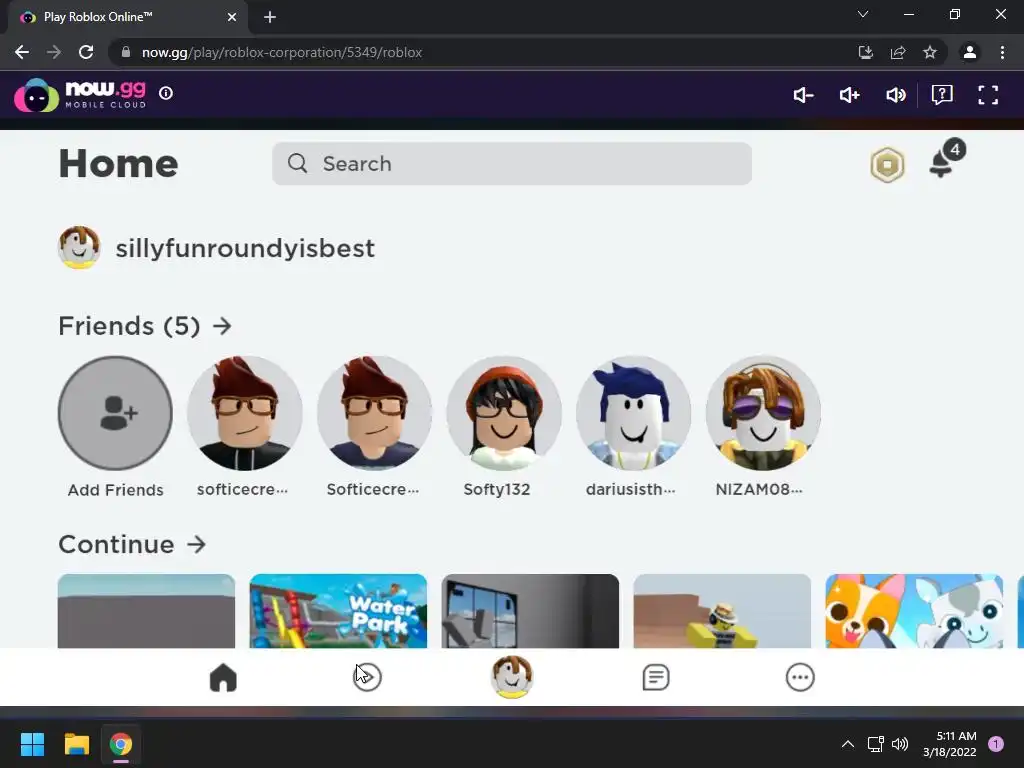The height and width of the screenshot is (768, 1024).
Task: Open a new Chrome tab
Action: click(x=270, y=17)
